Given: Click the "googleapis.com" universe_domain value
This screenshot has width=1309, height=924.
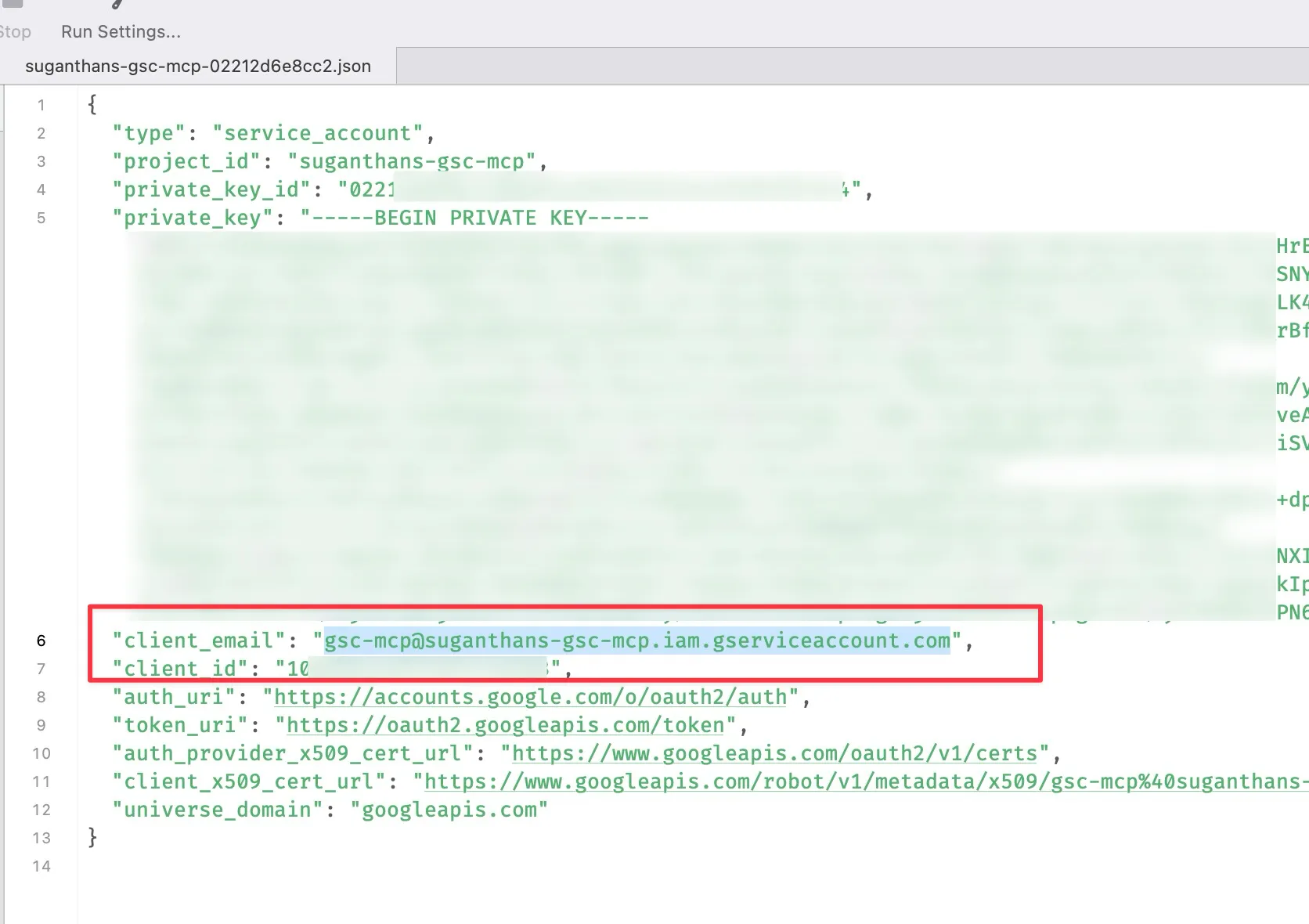Looking at the screenshot, I should pos(449,810).
